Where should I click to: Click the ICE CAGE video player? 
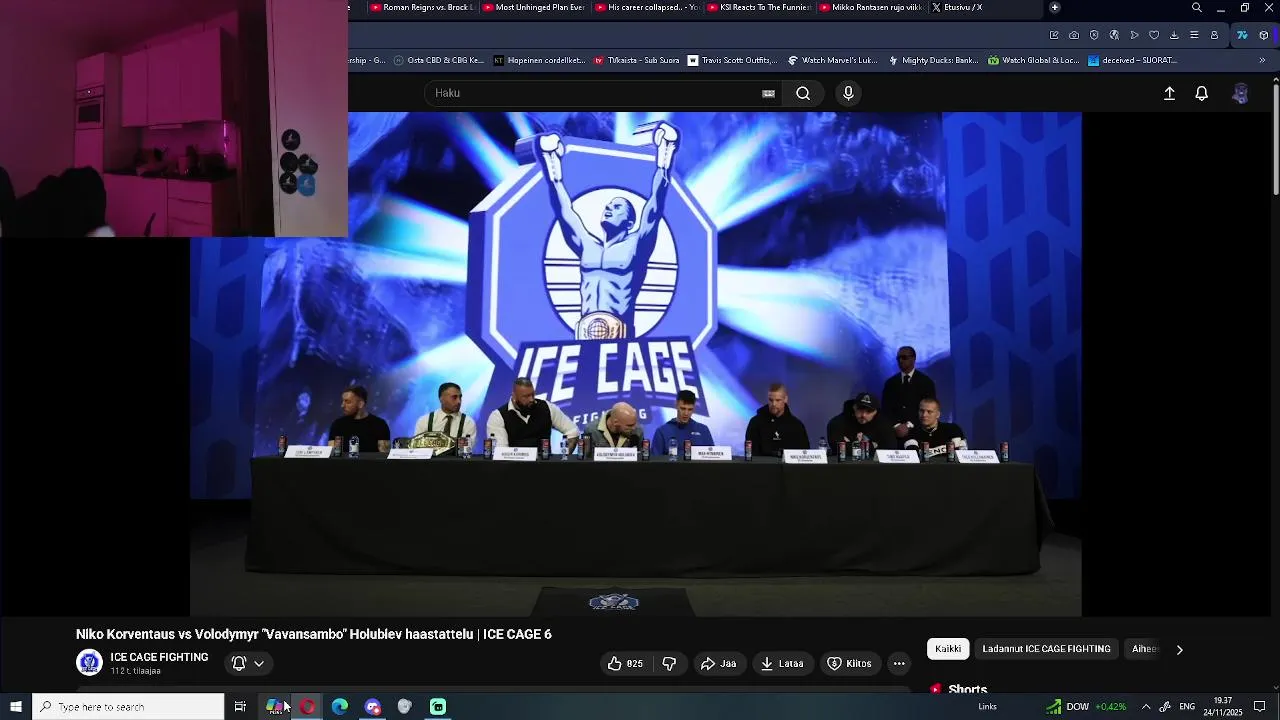[635, 364]
